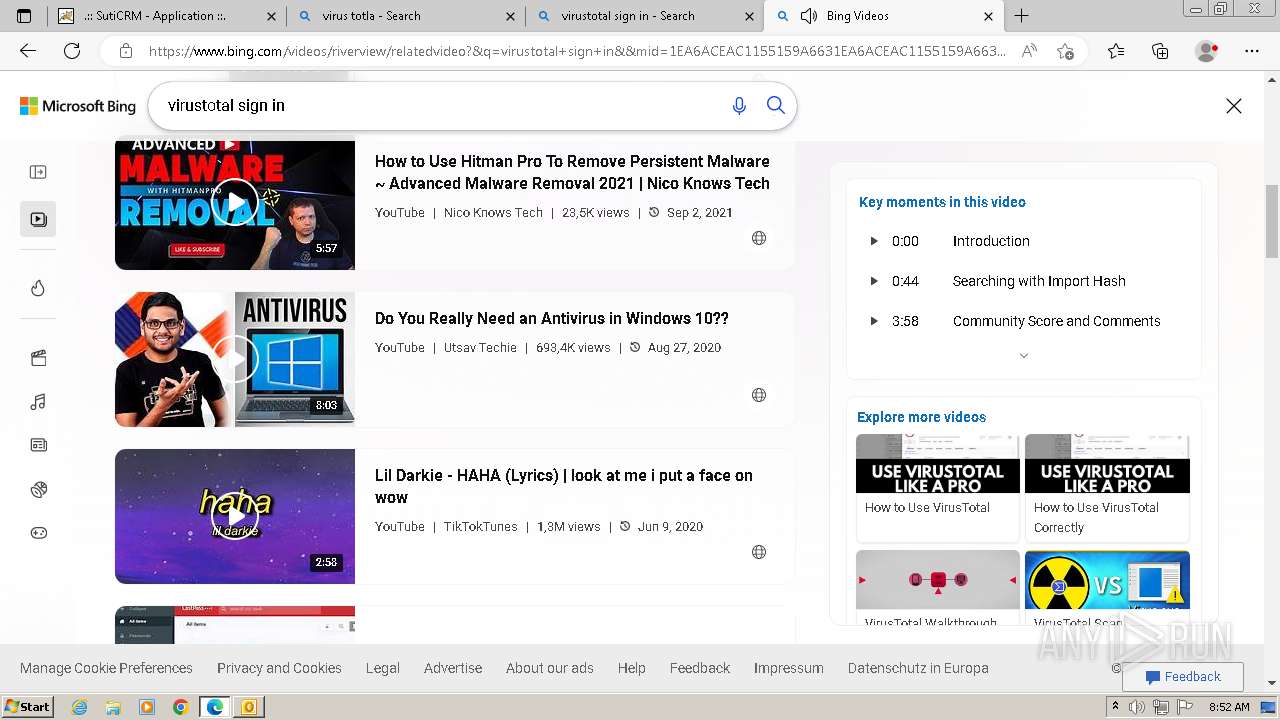Go back to the previous browser page
1280x720 pixels.
[x=28, y=51]
